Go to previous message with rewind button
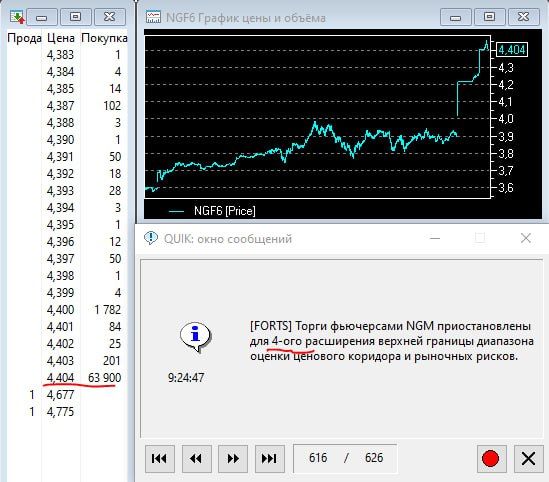549x482 pixels. (196, 458)
